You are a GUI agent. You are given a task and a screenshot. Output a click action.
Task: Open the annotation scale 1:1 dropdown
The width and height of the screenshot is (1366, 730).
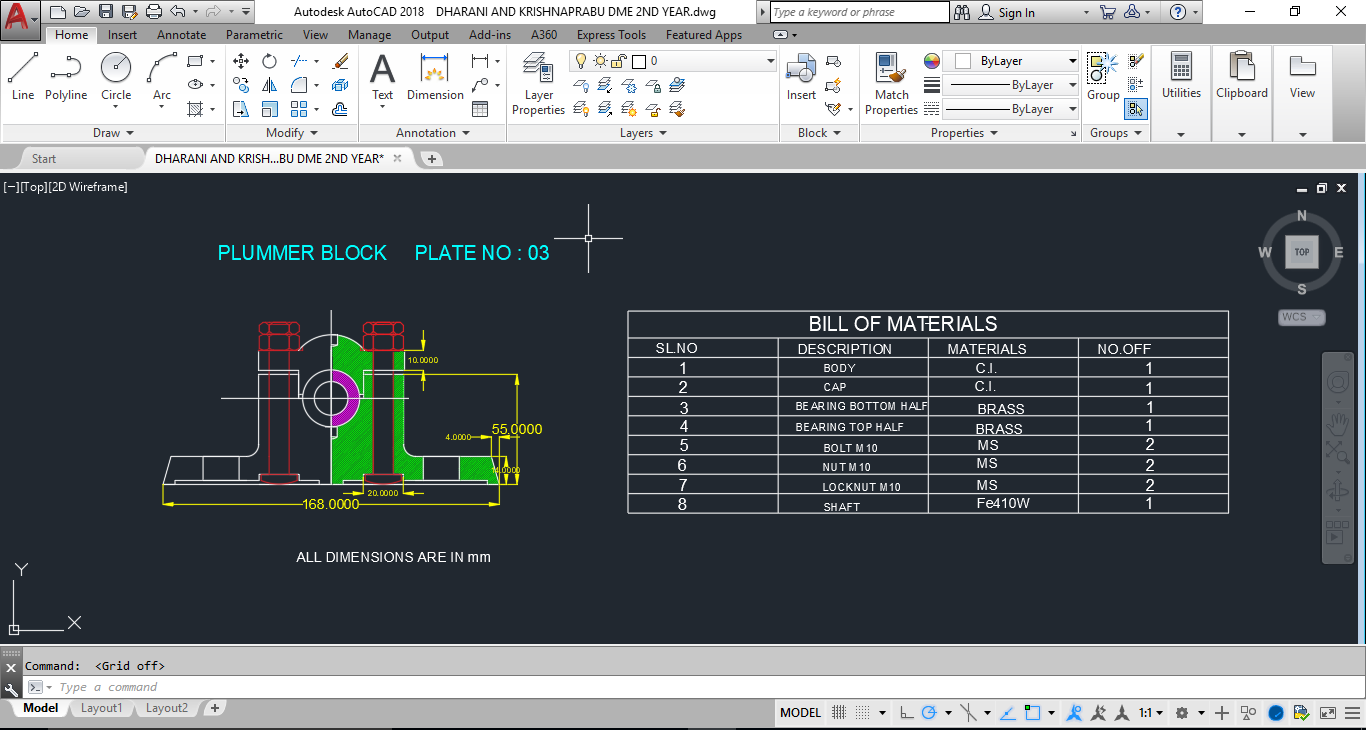coord(1151,713)
